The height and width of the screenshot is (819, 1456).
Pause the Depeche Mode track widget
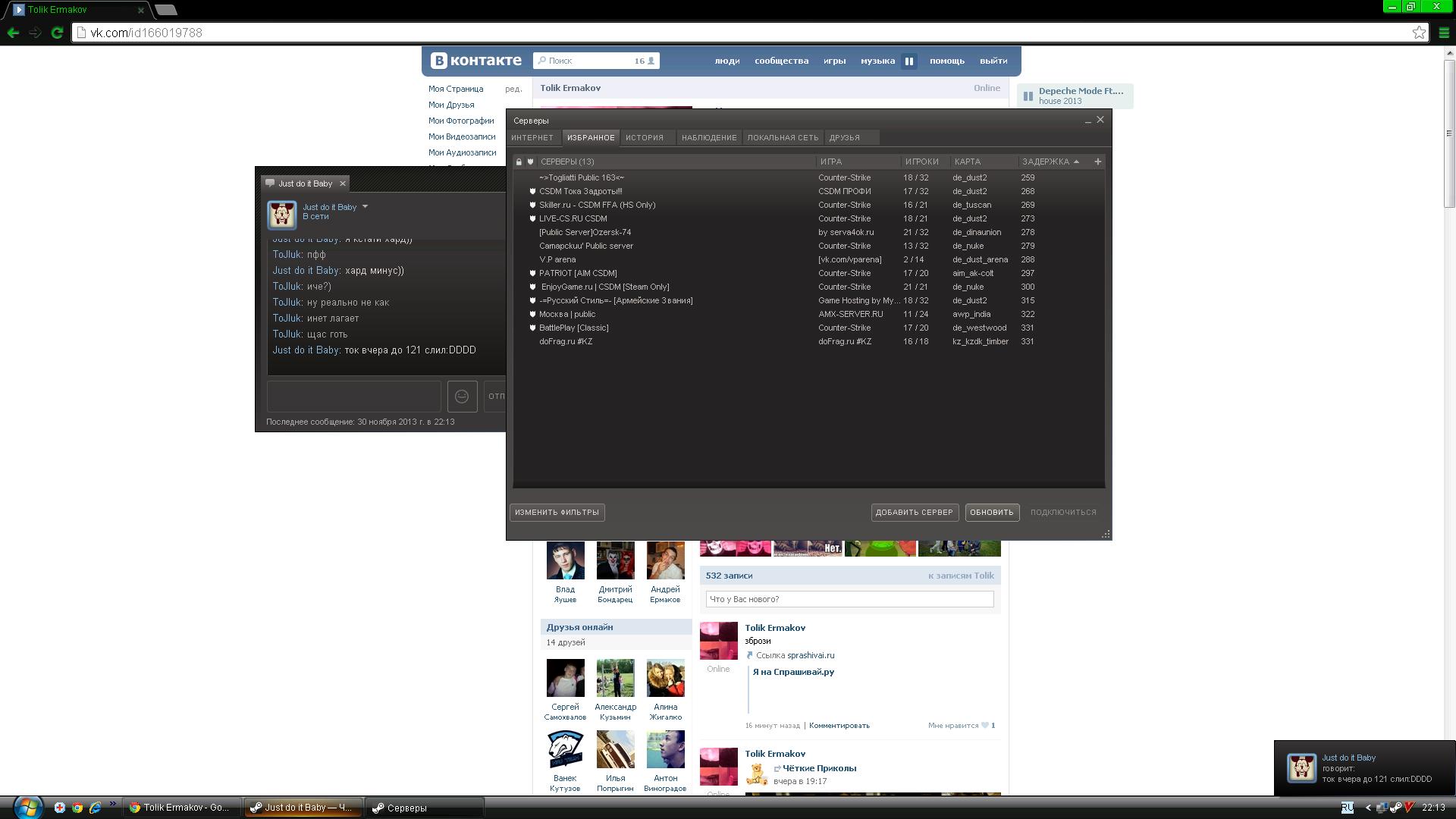(1028, 96)
